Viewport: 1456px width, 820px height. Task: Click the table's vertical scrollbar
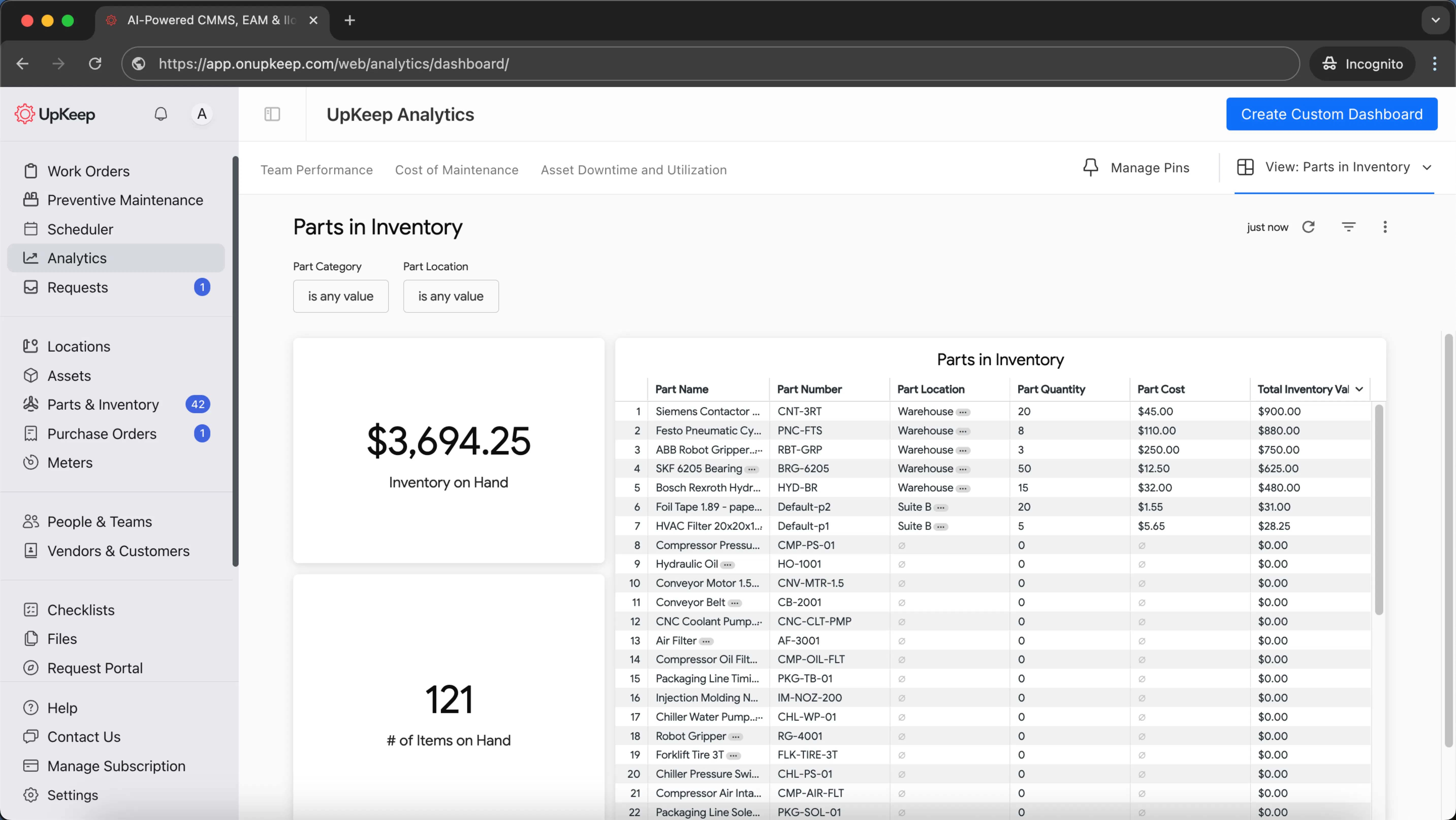pyautogui.click(x=1379, y=508)
